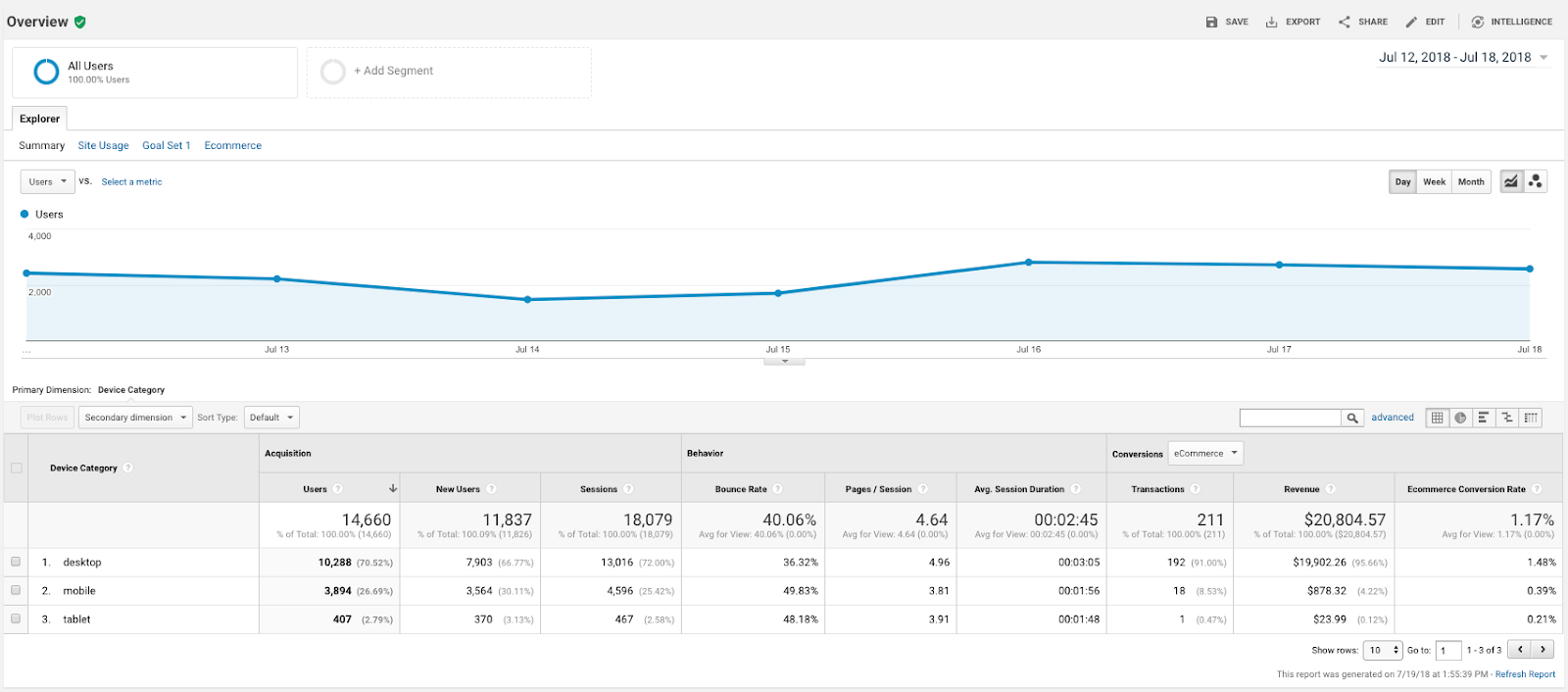Click the Jul 16 data point on chart
The width and height of the screenshot is (1568, 692).
[x=1028, y=263]
